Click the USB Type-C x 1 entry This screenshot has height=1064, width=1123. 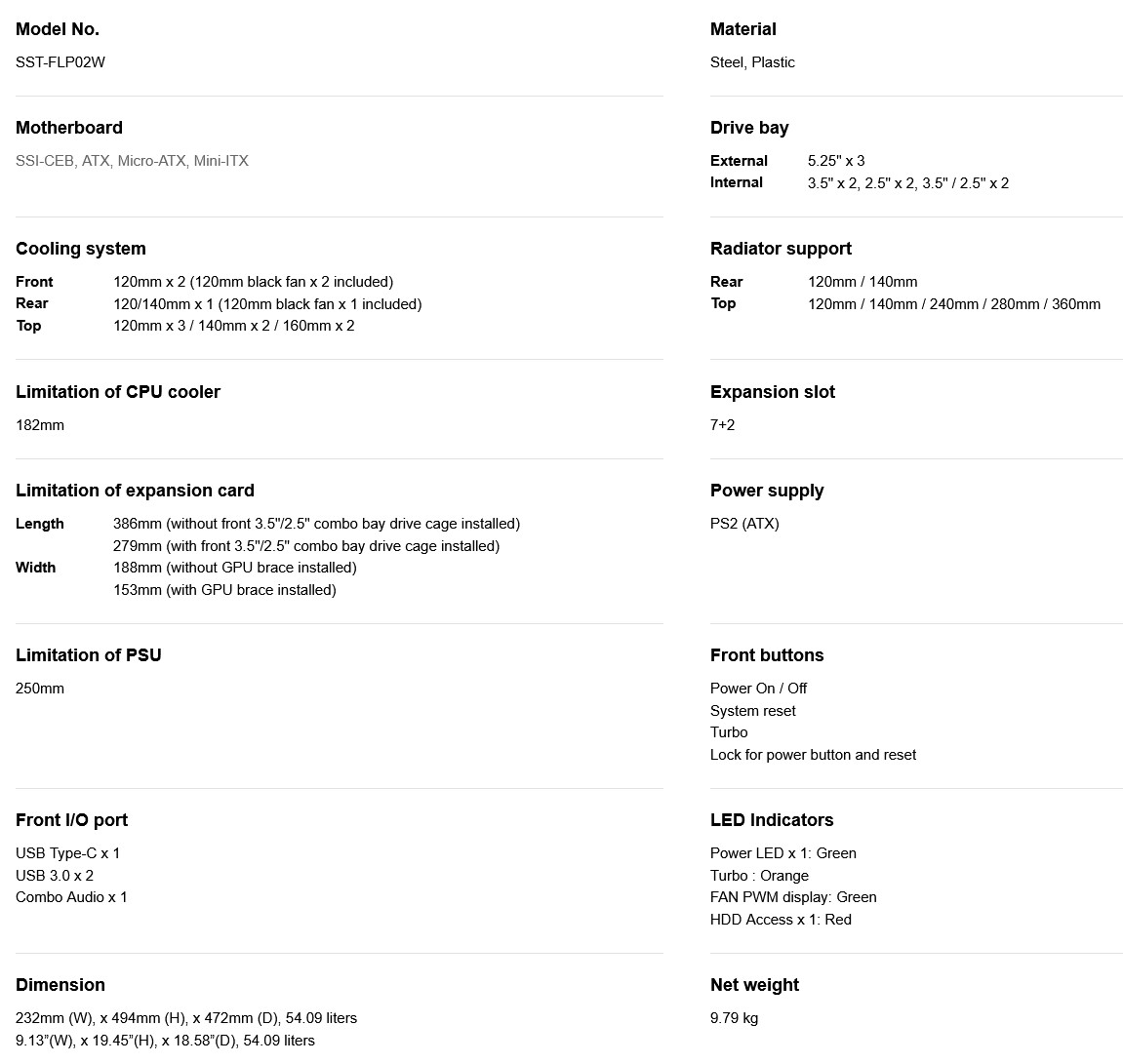pyautogui.click(x=67, y=853)
